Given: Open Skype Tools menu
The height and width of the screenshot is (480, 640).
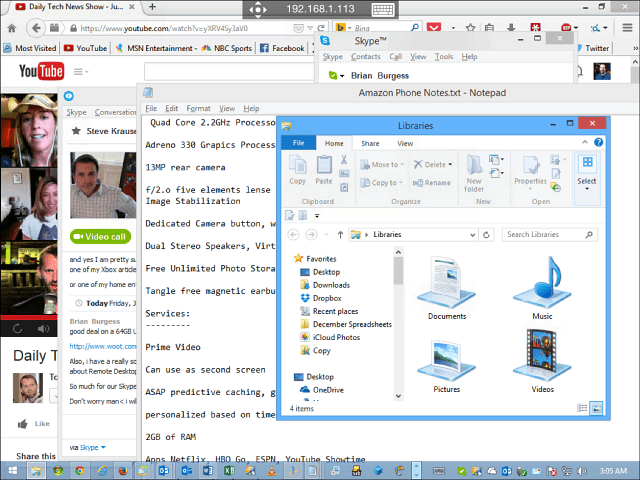Looking at the screenshot, I should 444,56.
